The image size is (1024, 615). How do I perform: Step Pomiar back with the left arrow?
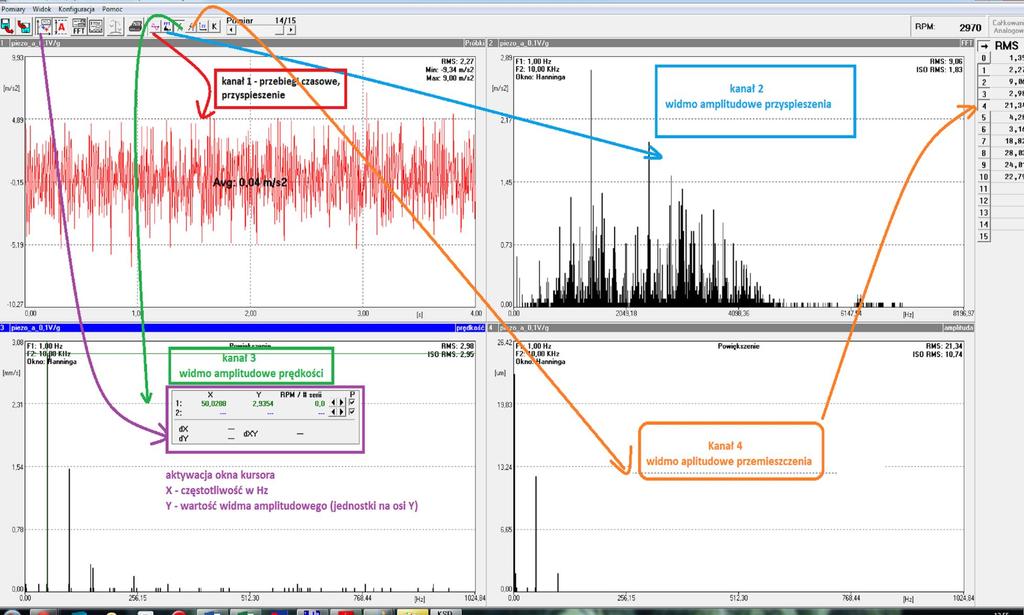click(231, 29)
